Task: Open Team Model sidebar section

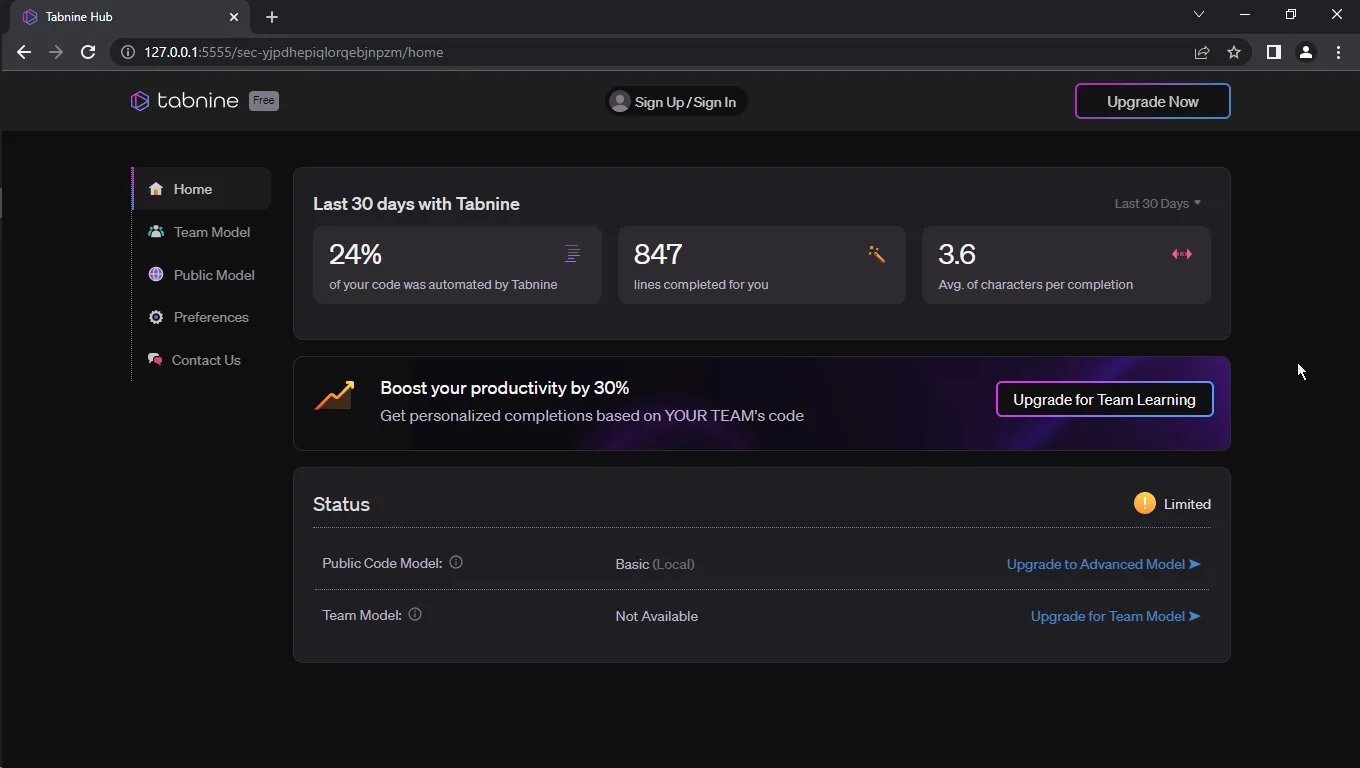Action: [x=202, y=232]
